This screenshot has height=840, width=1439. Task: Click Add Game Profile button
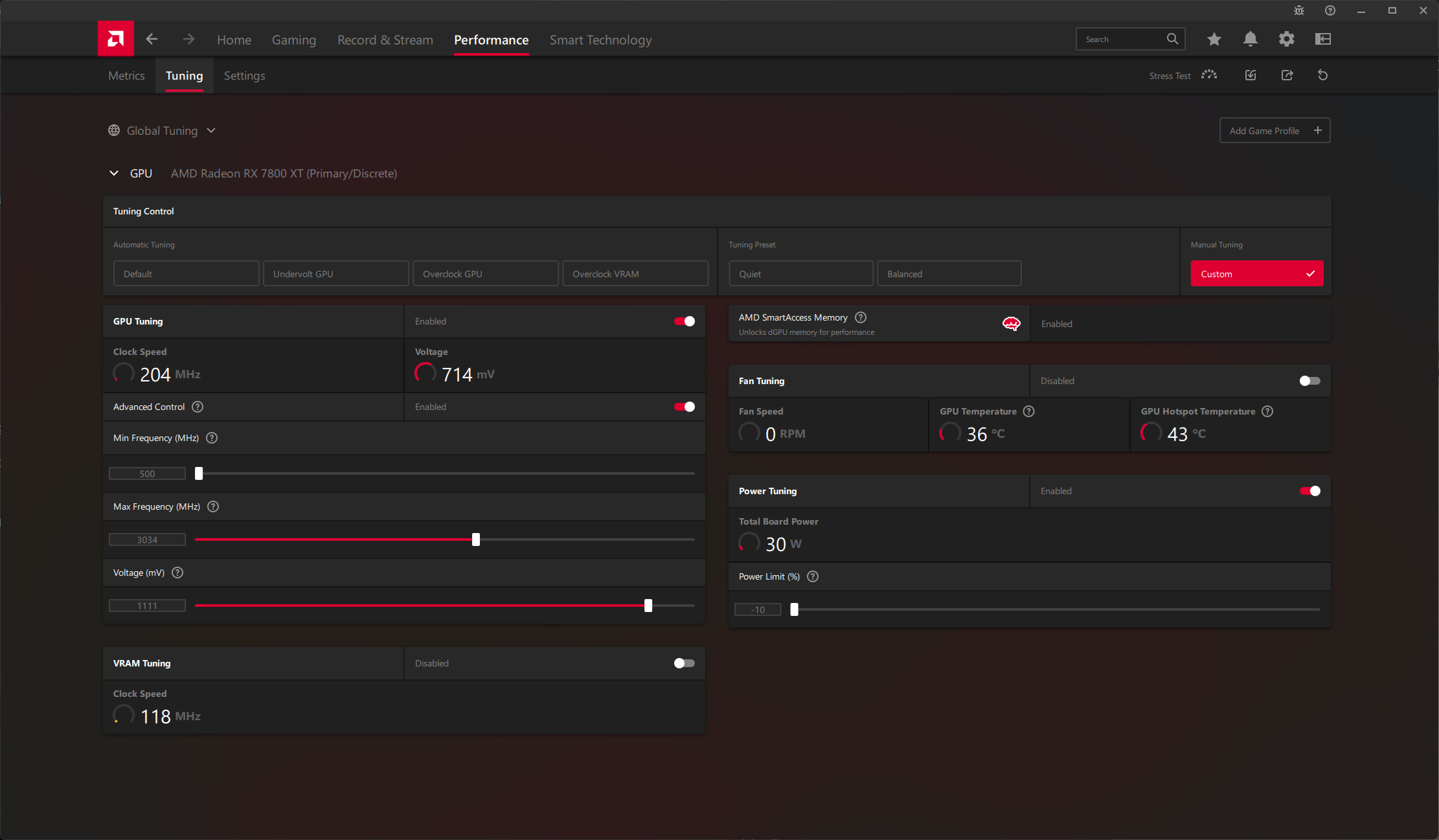1274,131
